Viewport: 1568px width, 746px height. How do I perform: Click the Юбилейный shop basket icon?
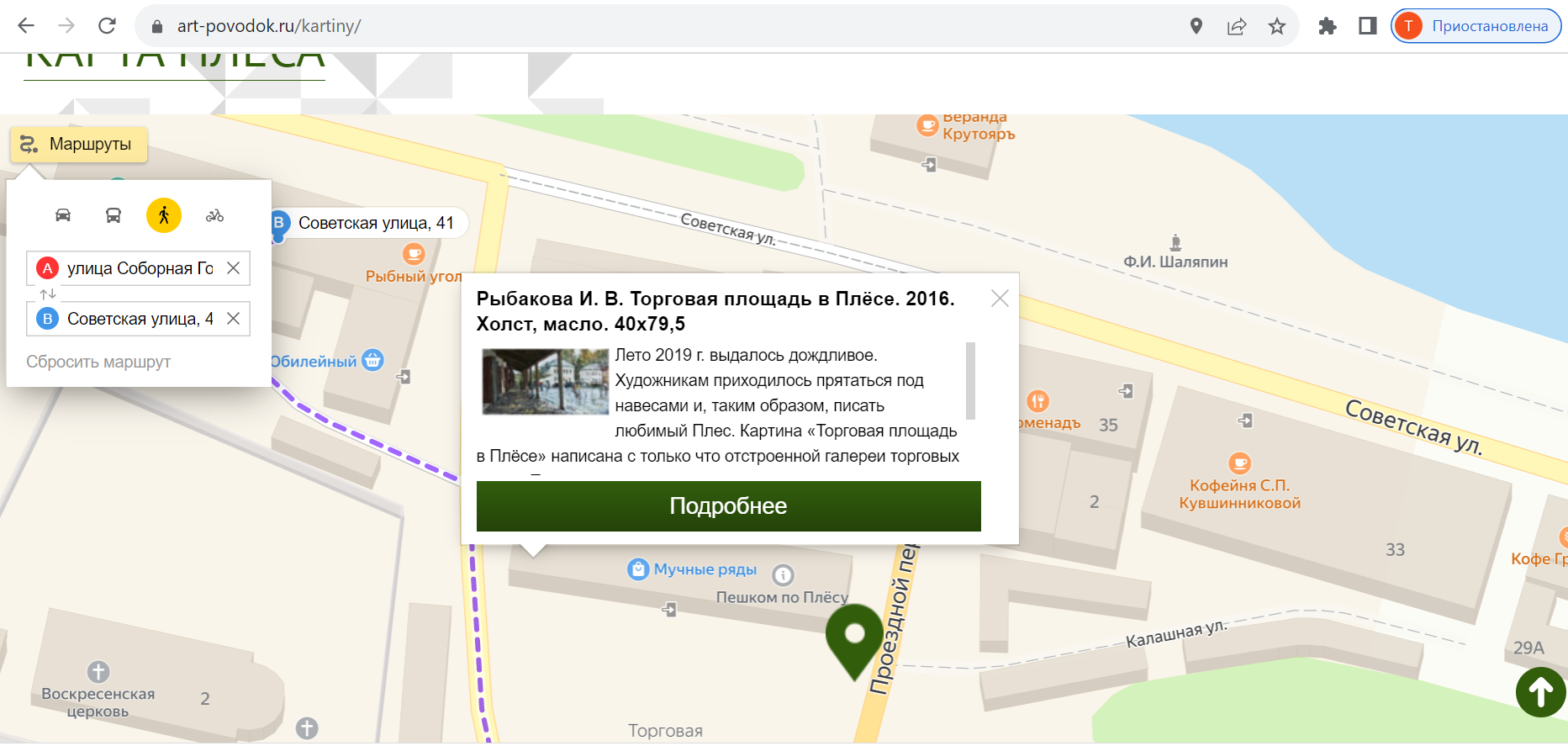(372, 360)
